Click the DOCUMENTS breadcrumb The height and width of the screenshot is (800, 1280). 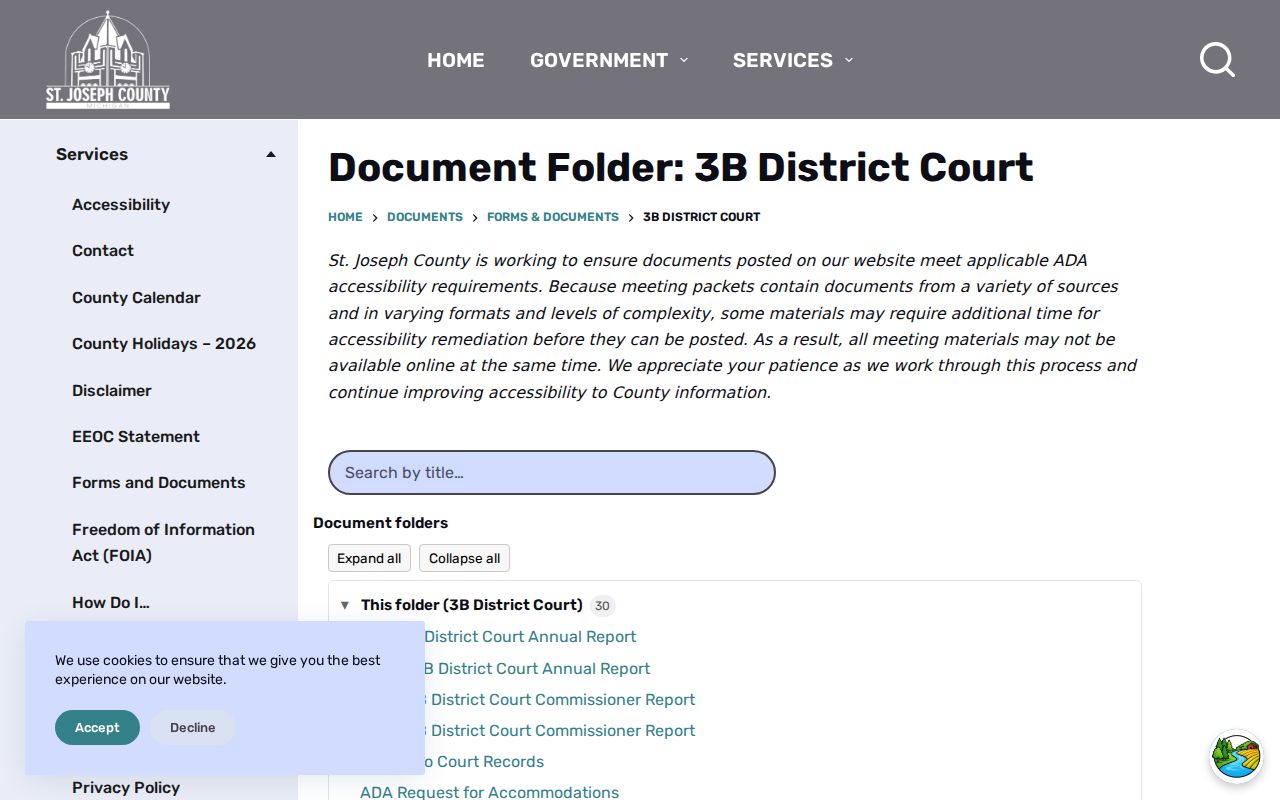point(425,217)
